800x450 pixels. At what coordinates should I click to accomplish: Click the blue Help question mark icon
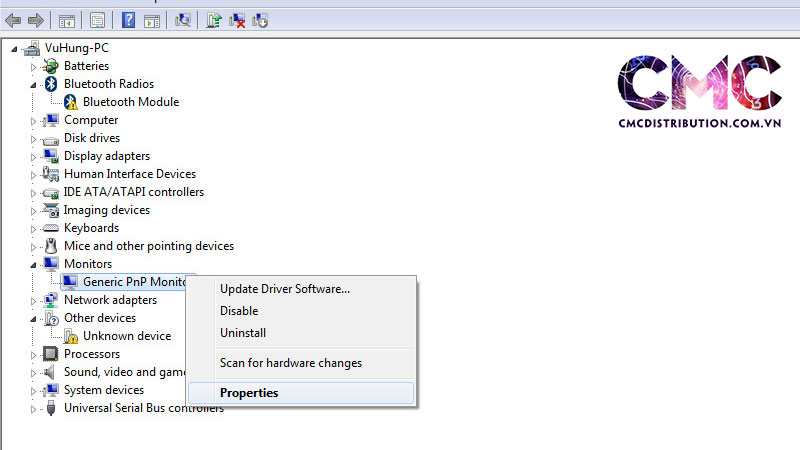coord(128,20)
